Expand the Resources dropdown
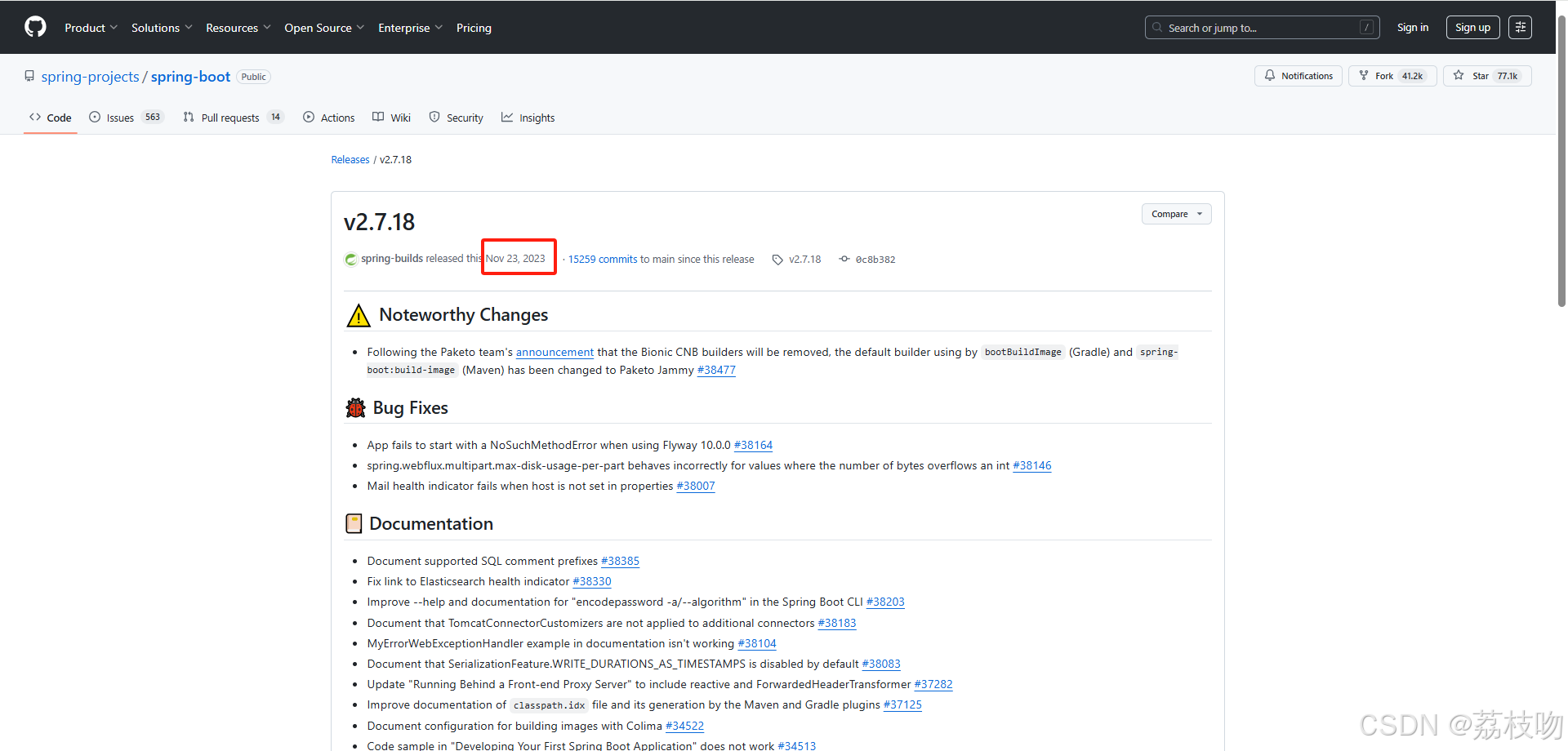Viewport: 1568px width, 751px height. coord(238,28)
